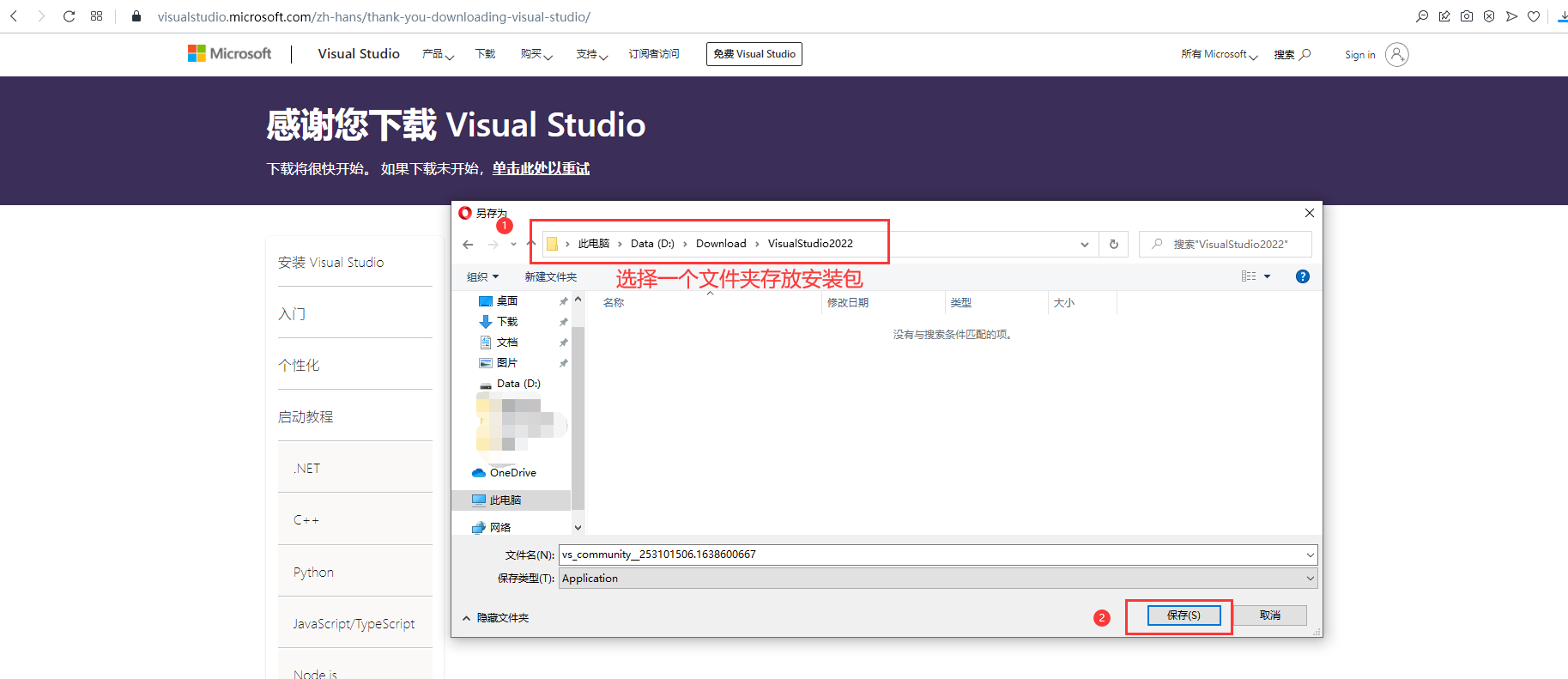Screen dimensions: 1568x679
Task: Sort by the 修改日期 column header
Action: 848,302
